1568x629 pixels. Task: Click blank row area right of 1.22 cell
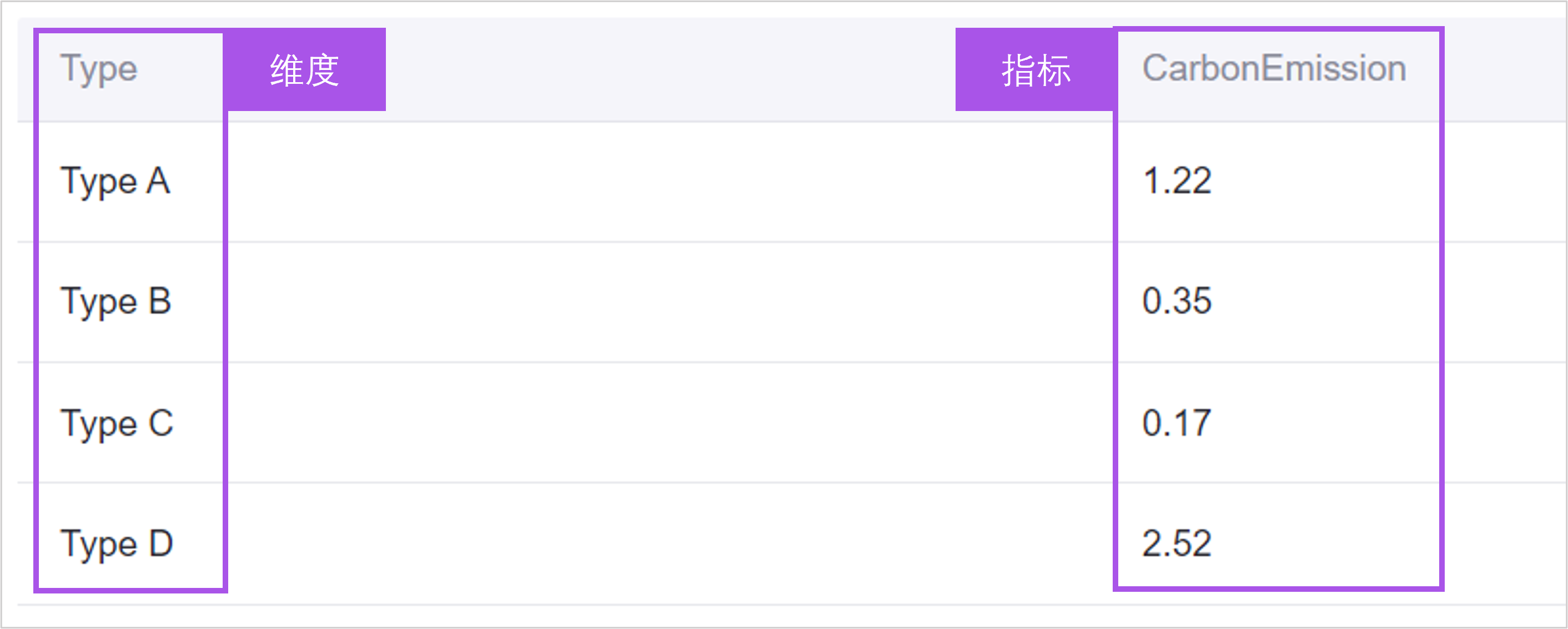tap(1504, 182)
